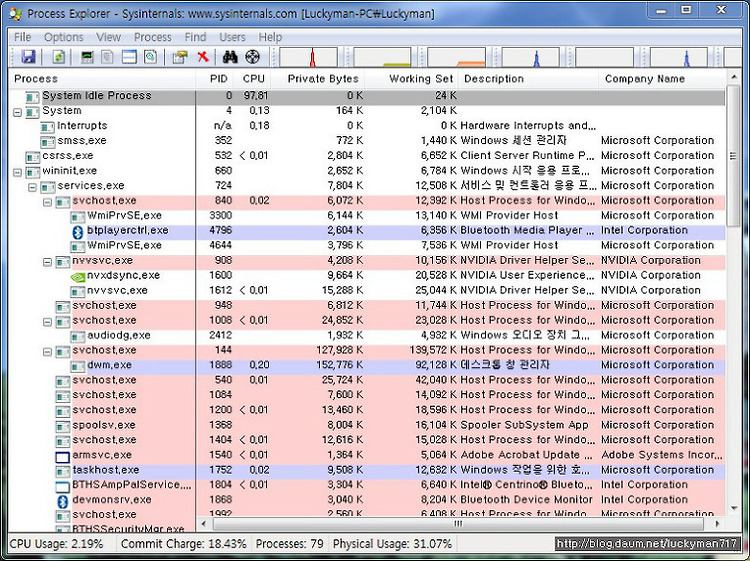Screen dimensions: 750x561
Task: Collapse the services.exe tree node
Action: [33, 187]
